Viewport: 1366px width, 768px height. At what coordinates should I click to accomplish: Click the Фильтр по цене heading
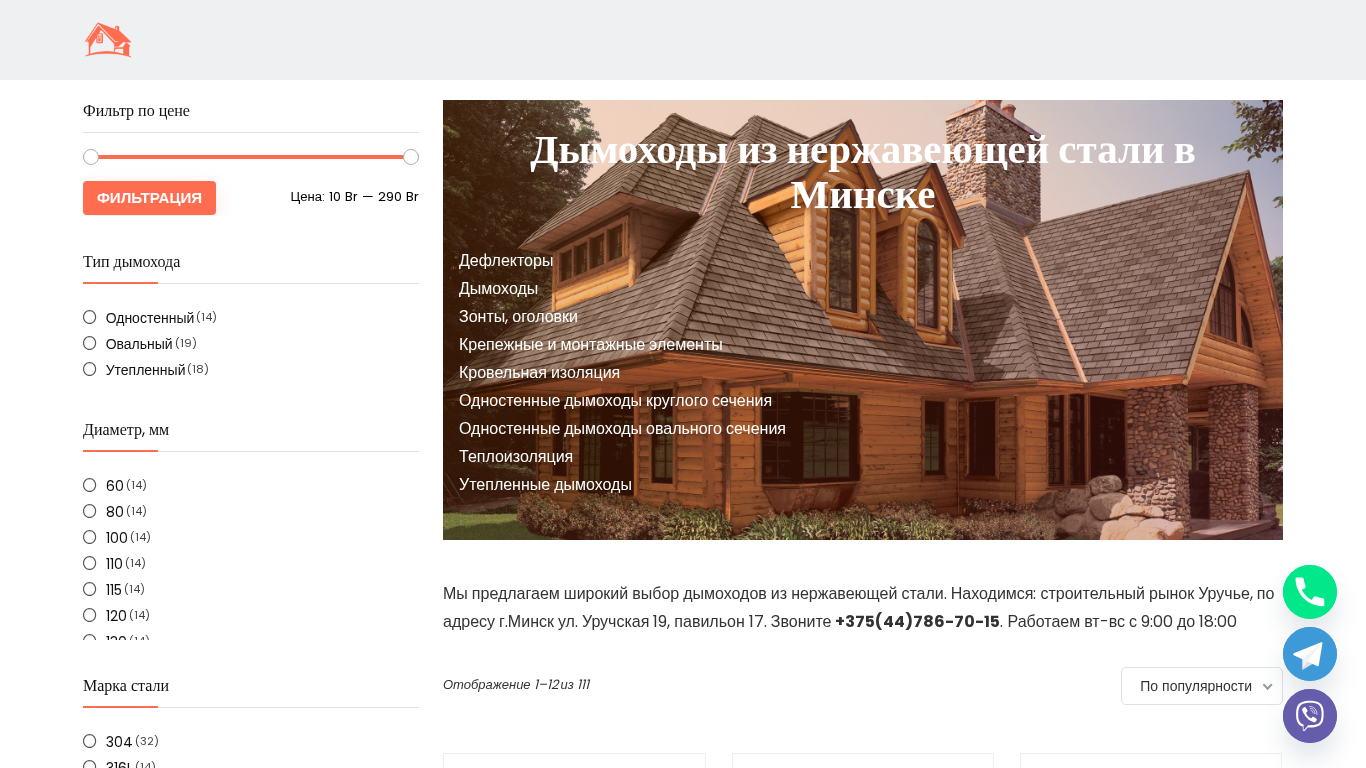tap(136, 110)
